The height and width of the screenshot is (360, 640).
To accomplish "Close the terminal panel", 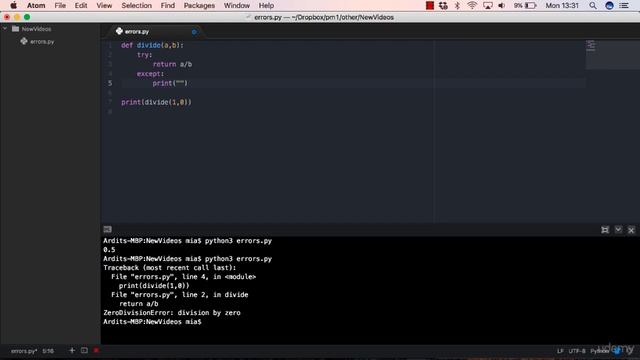I will click(631, 230).
